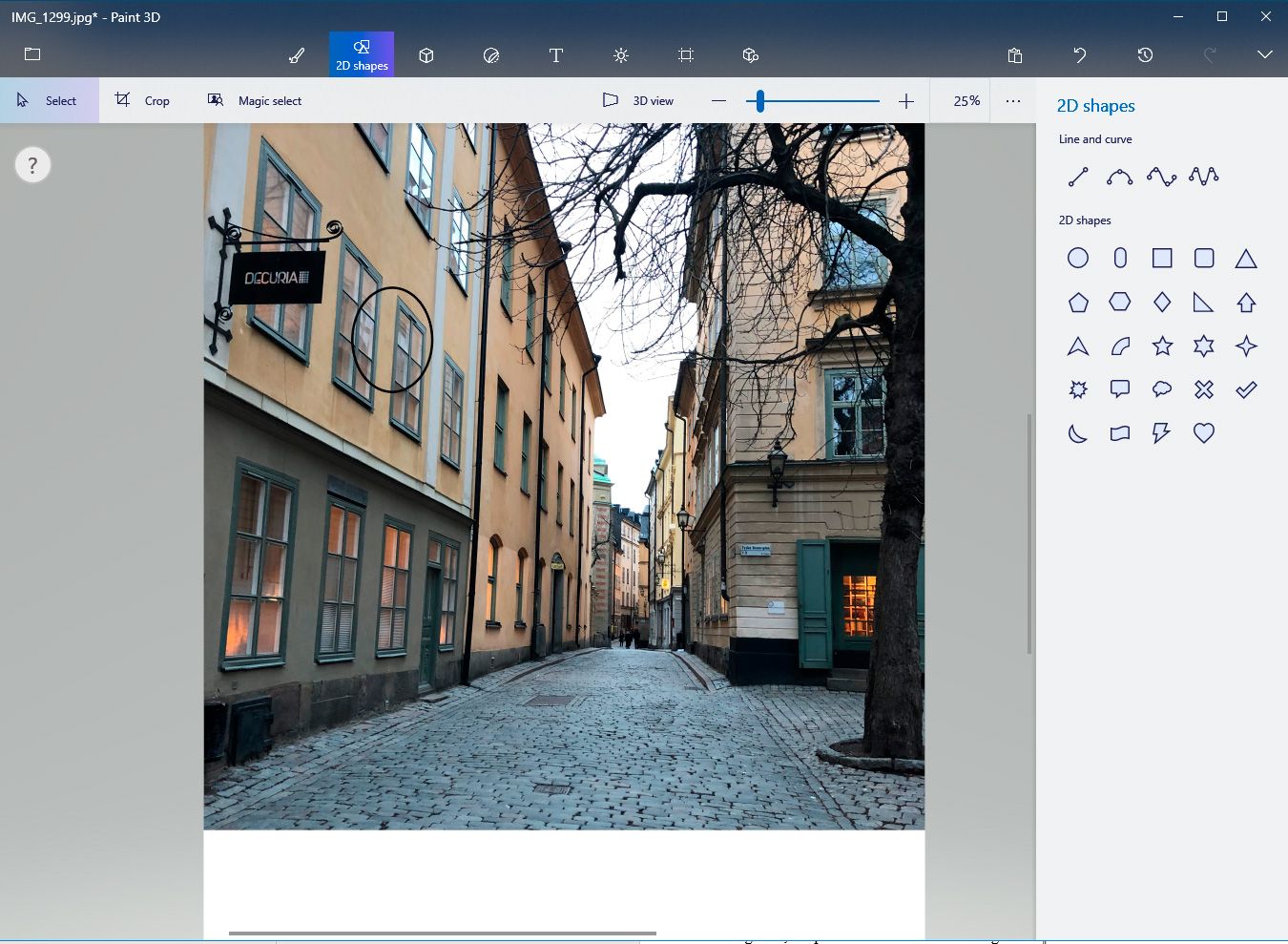Expand the top bar chevron menu
This screenshot has height=944, width=1288.
[x=1265, y=55]
